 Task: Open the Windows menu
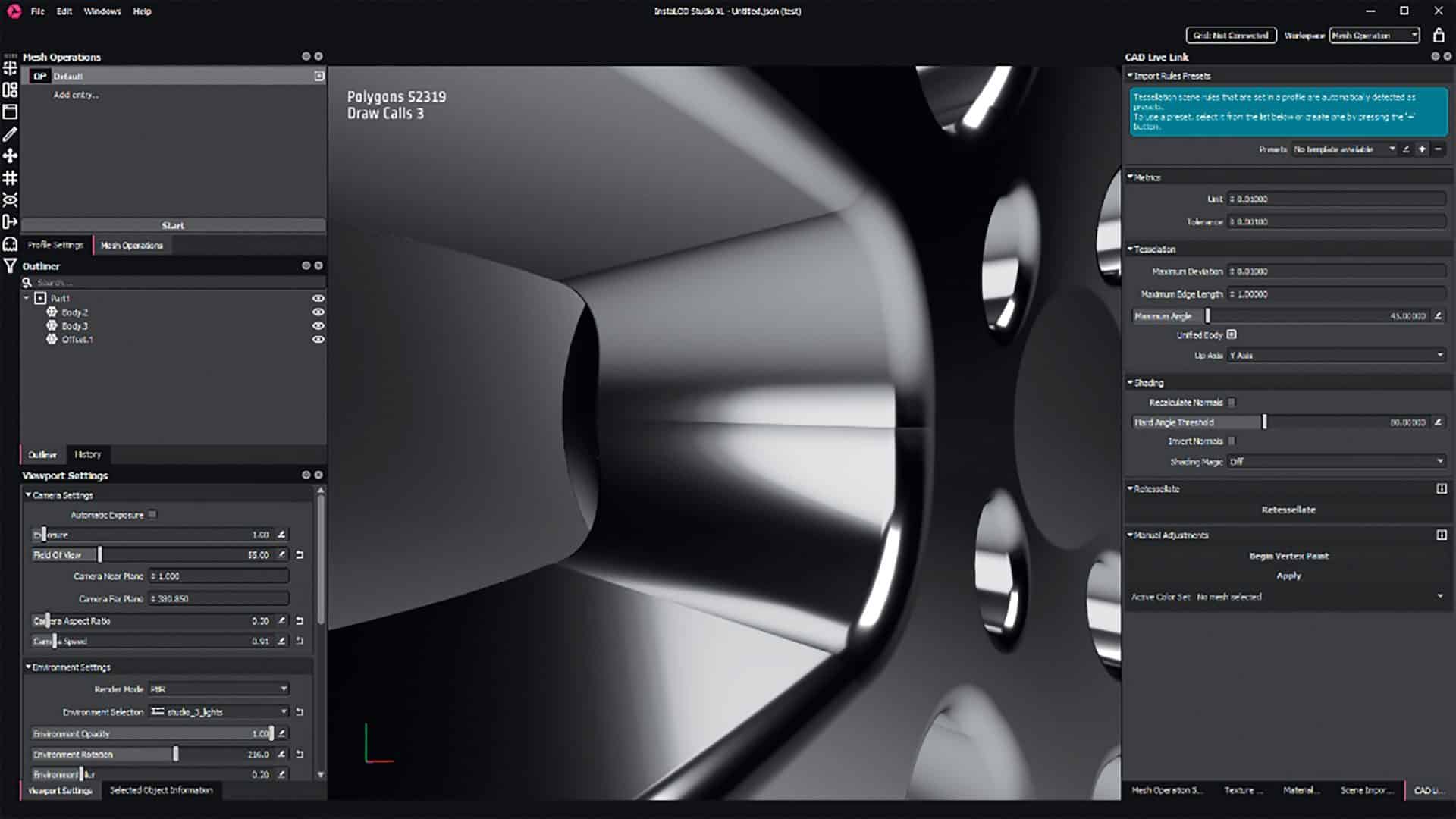click(101, 11)
